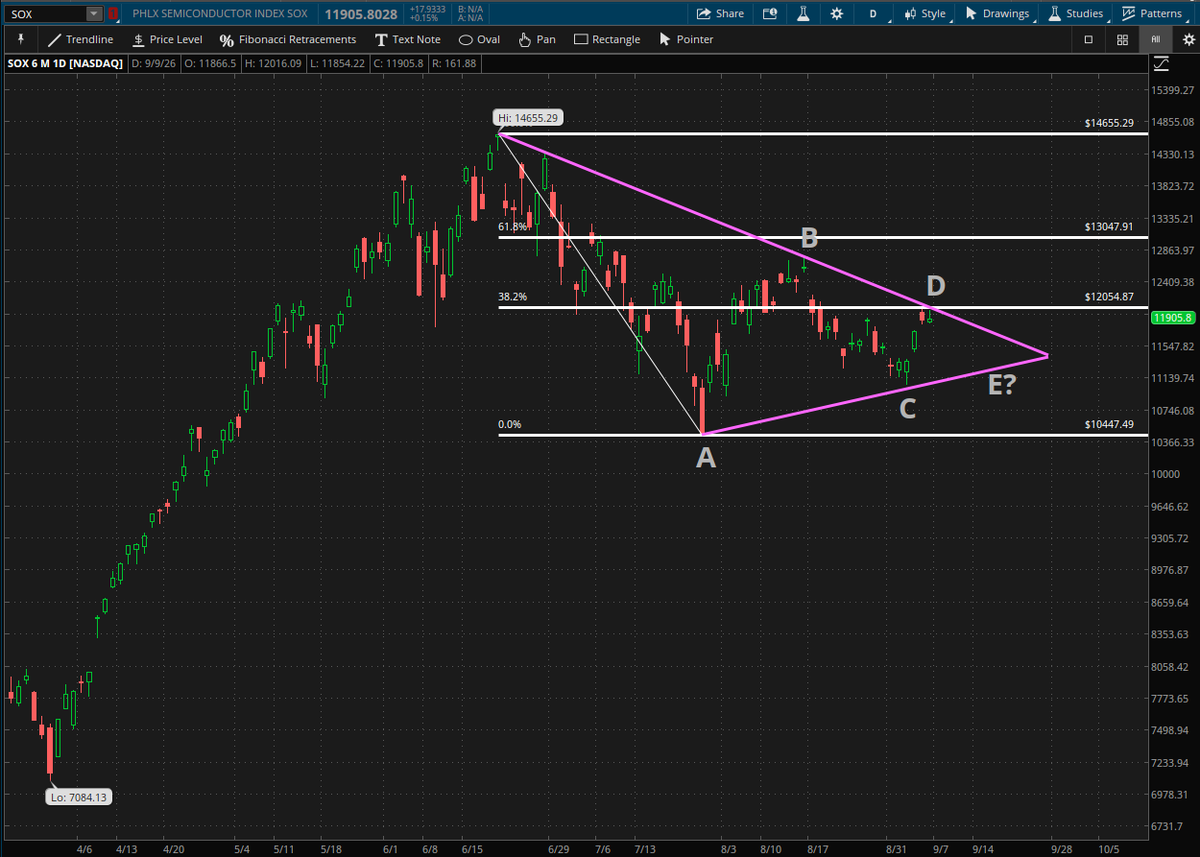Open drawing toolbar settings gear
The image size is (1200, 857).
click(x=1187, y=40)
